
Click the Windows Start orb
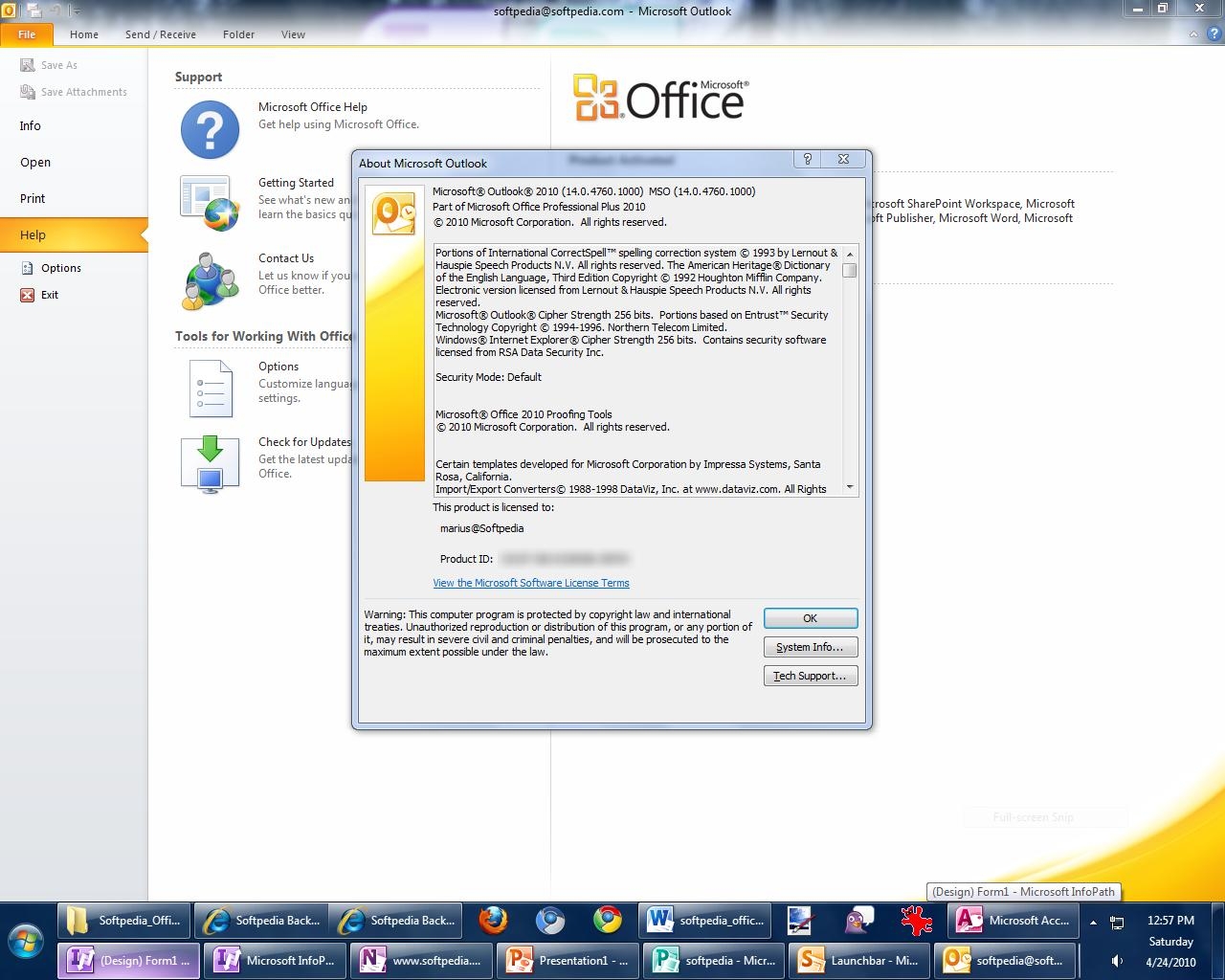[27, 939]
